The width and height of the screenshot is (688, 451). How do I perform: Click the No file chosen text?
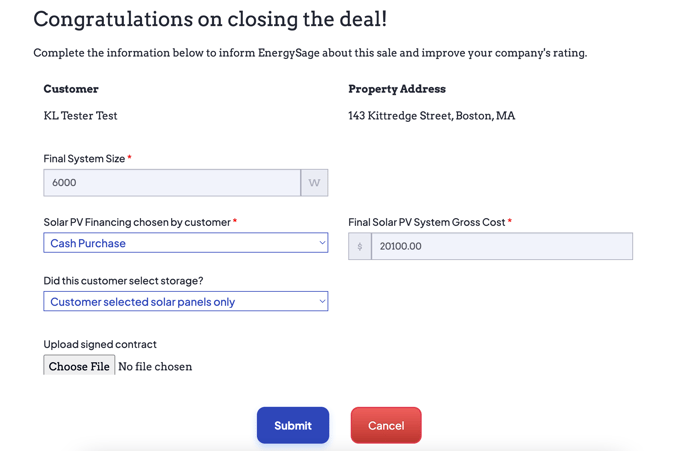pyautogui.click(x=155, y=366)
